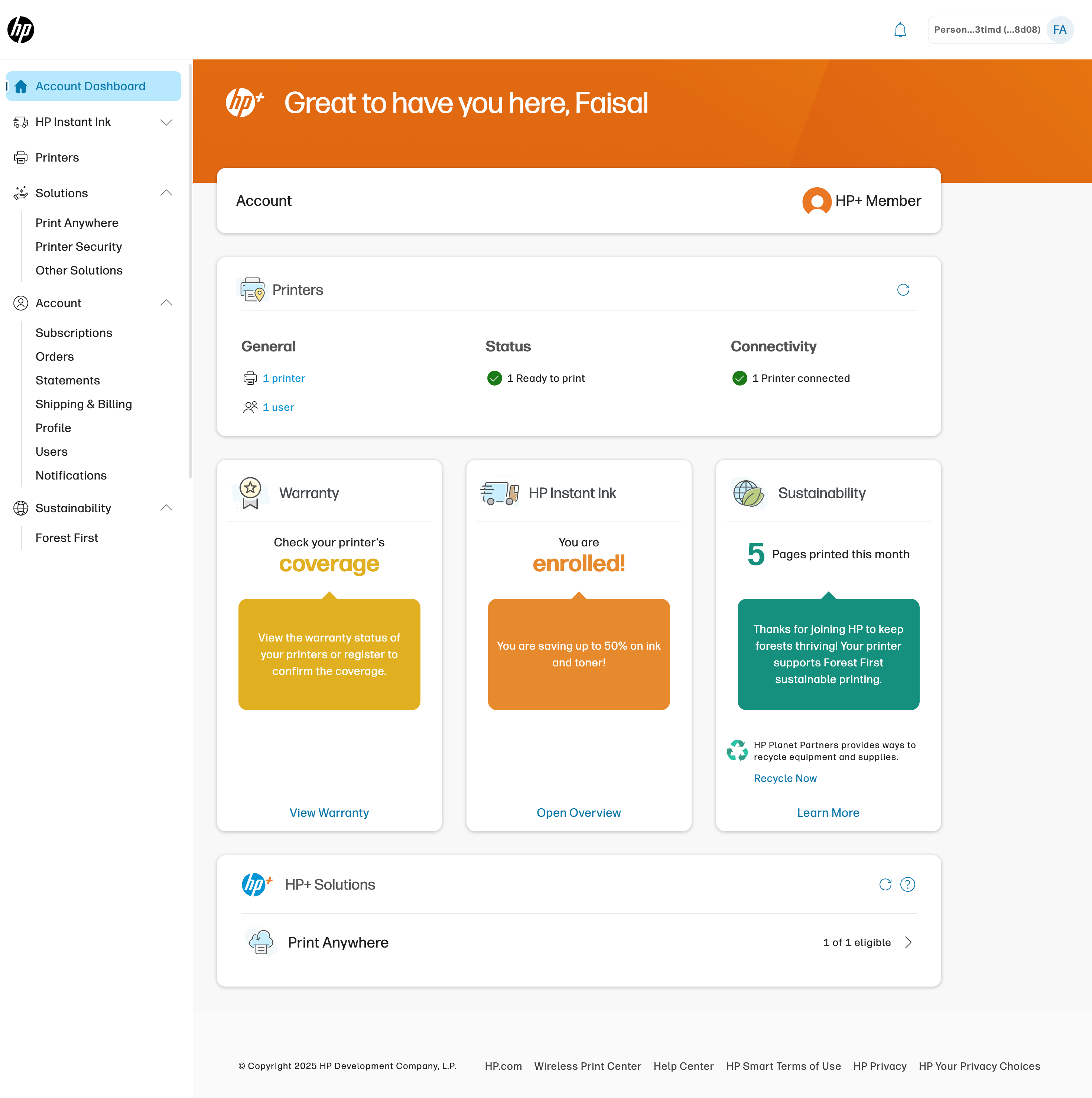Screen dimensions: 1092x1098
Task: Click the Sustainability globe leaf icon
Action: pos(748,493)
